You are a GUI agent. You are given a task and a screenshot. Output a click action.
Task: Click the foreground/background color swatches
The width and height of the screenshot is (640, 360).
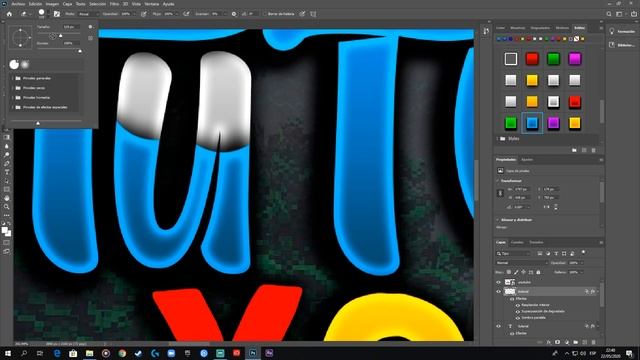point(6,231)
